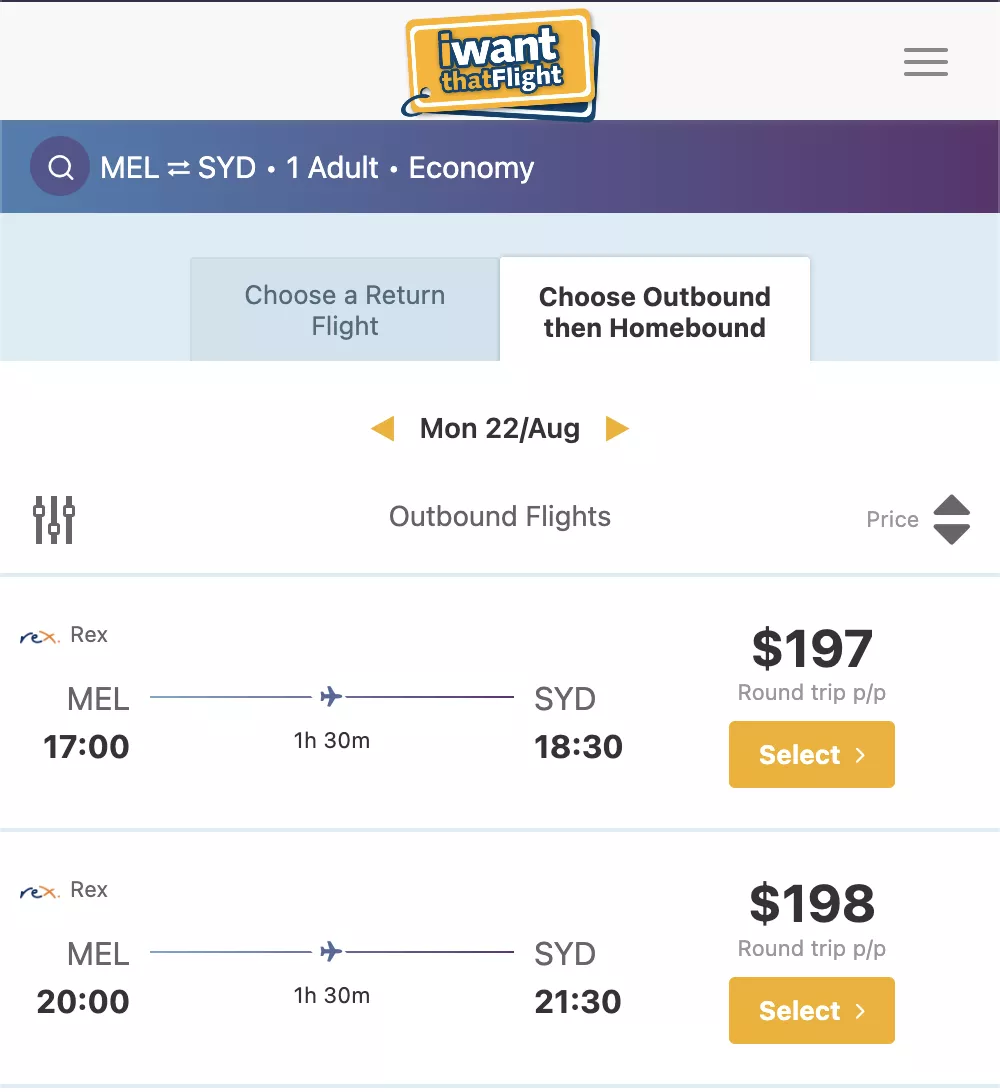This screenshot has height=1092, width=1000.
Task: Click the search magnifier icon
Action: (61, 167)
